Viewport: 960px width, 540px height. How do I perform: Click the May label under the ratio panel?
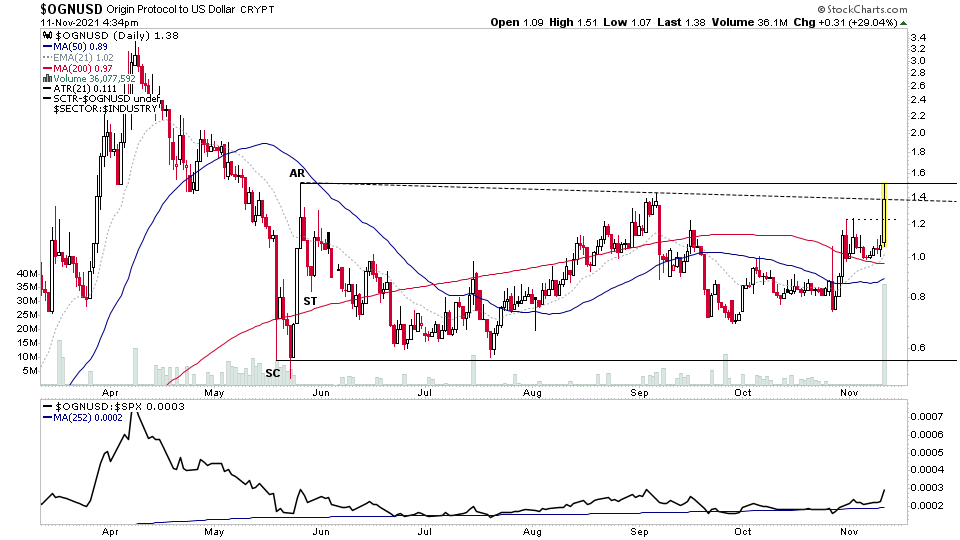coord(214,531)
